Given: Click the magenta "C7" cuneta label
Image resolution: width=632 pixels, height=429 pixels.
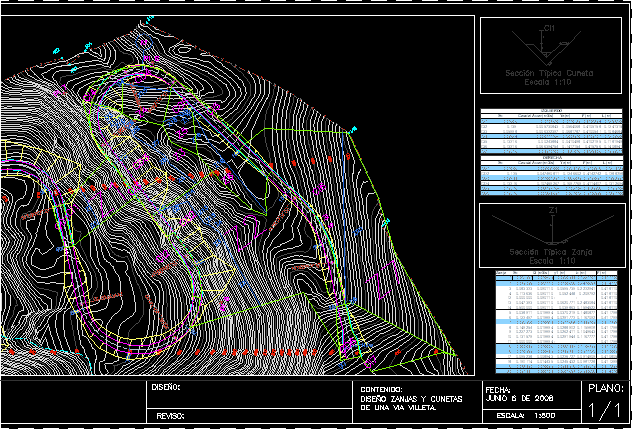Looking at the screenshot, I should click(x=371, y=362).
